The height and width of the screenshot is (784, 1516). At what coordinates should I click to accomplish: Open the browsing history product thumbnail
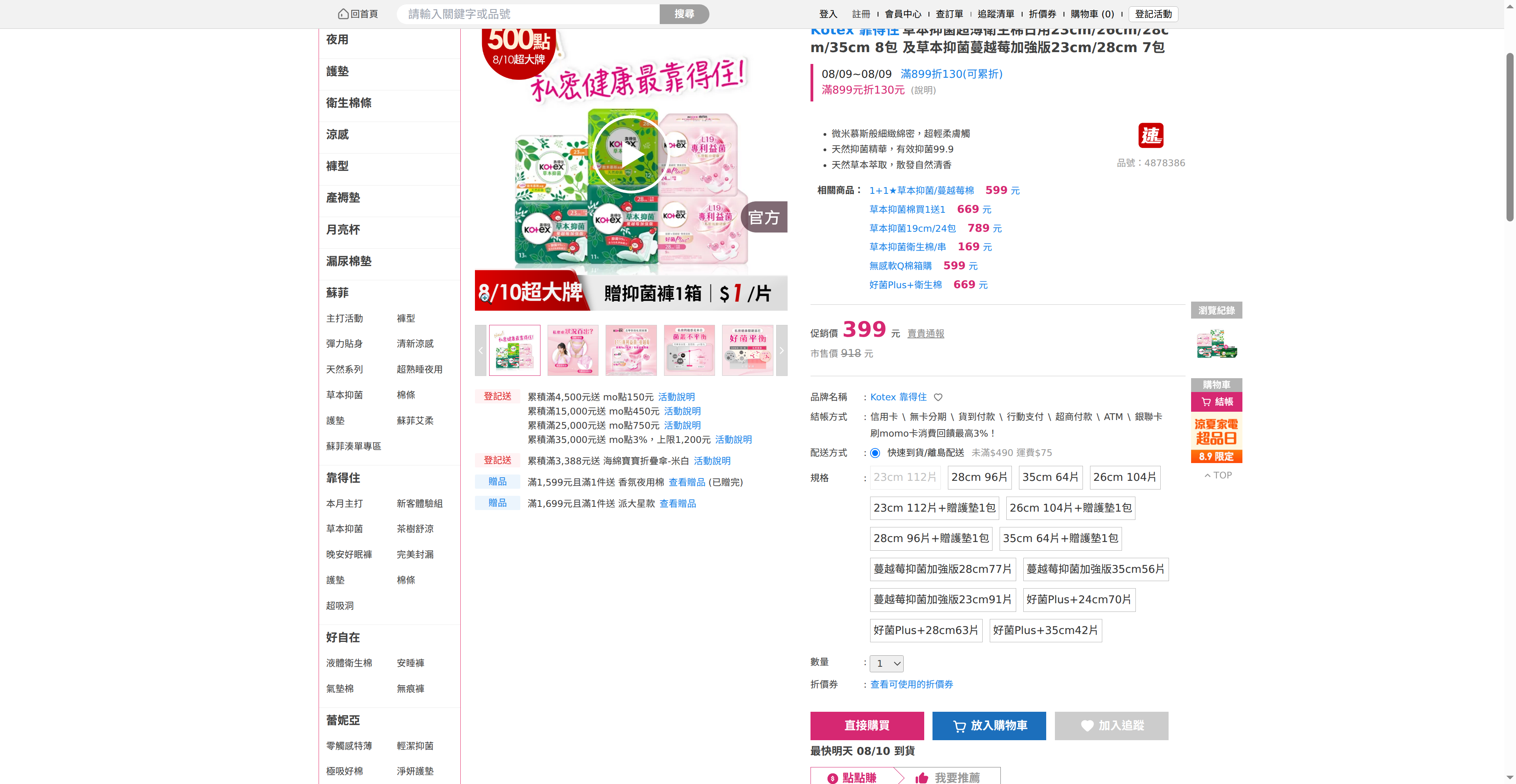tap(1216, 344)
